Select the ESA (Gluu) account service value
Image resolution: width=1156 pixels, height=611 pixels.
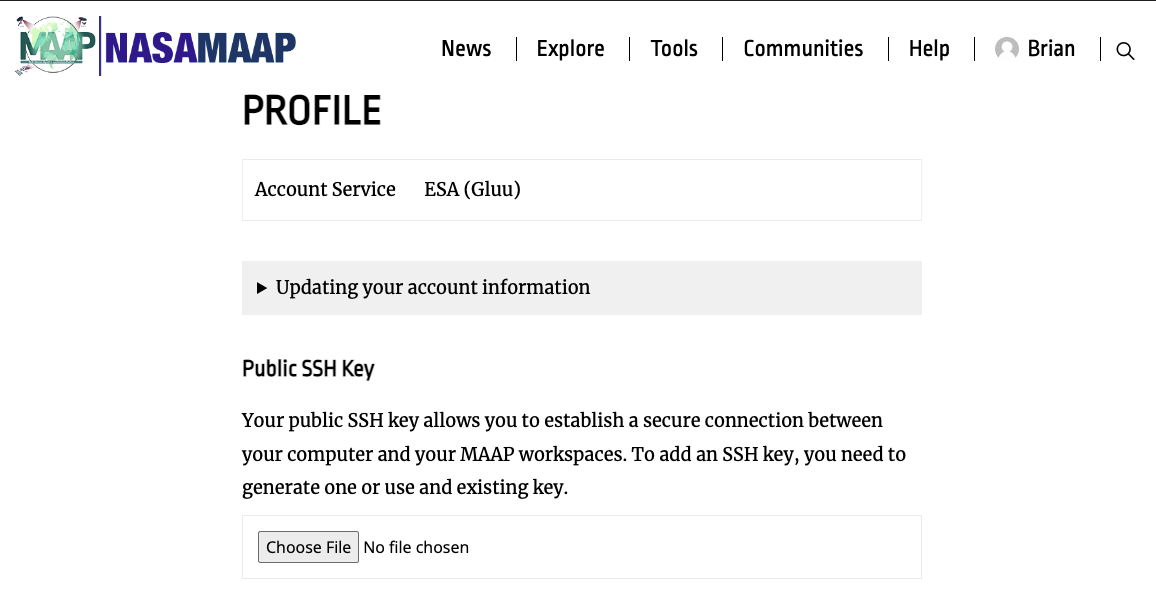point(472,189)
